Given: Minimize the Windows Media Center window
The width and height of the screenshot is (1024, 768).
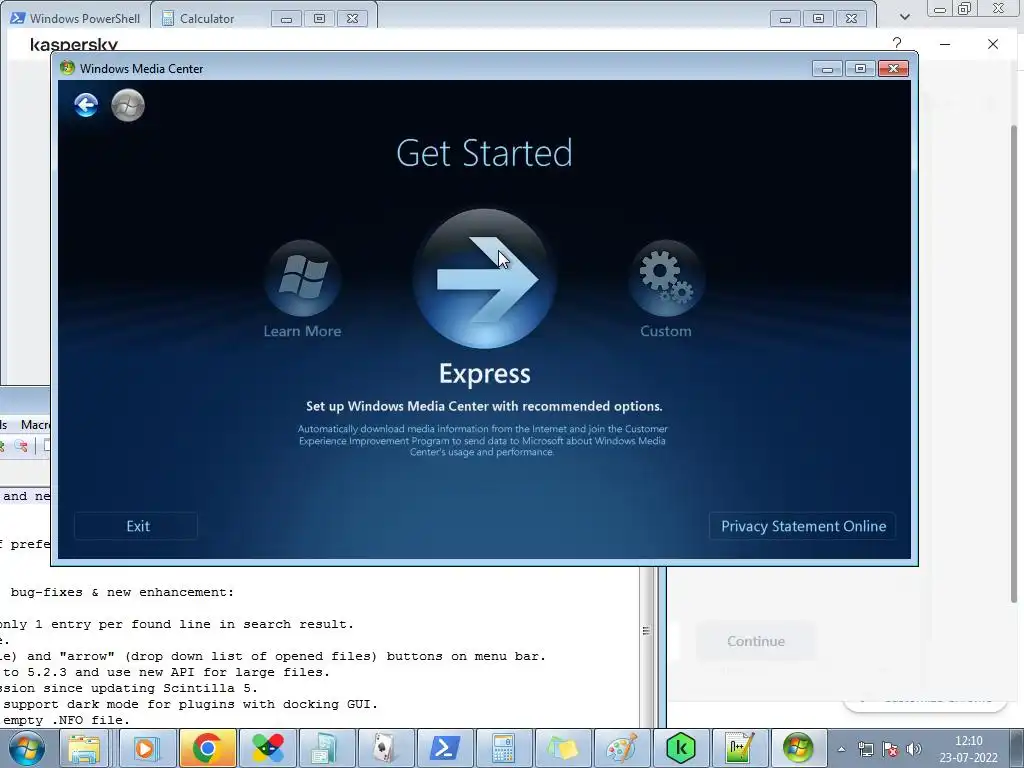Looking at the screenshot, I should (827, 69).
